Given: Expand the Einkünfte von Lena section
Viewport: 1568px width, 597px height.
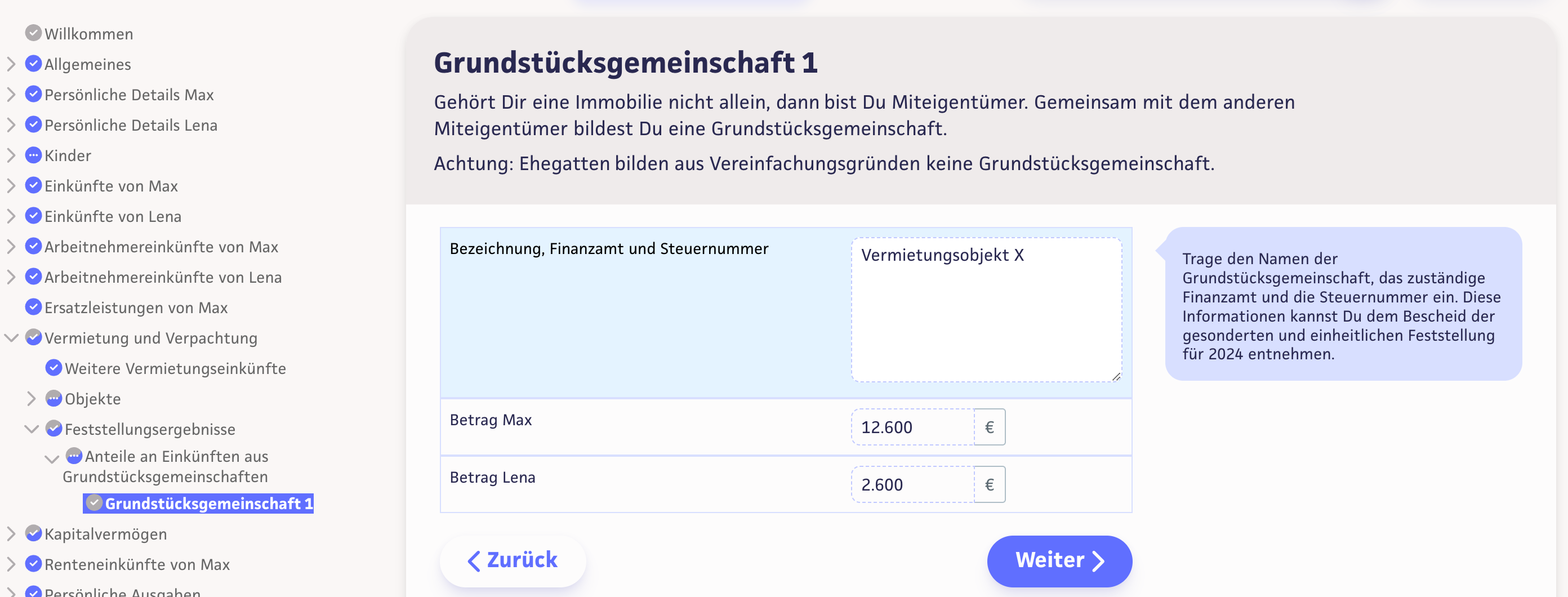Looking at the screenshot, I should click(x=11, y=216).
